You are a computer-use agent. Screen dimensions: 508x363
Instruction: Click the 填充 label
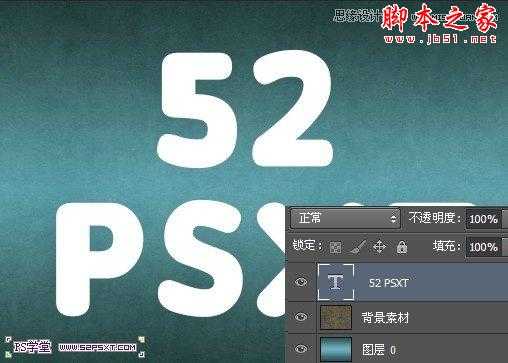446,246
